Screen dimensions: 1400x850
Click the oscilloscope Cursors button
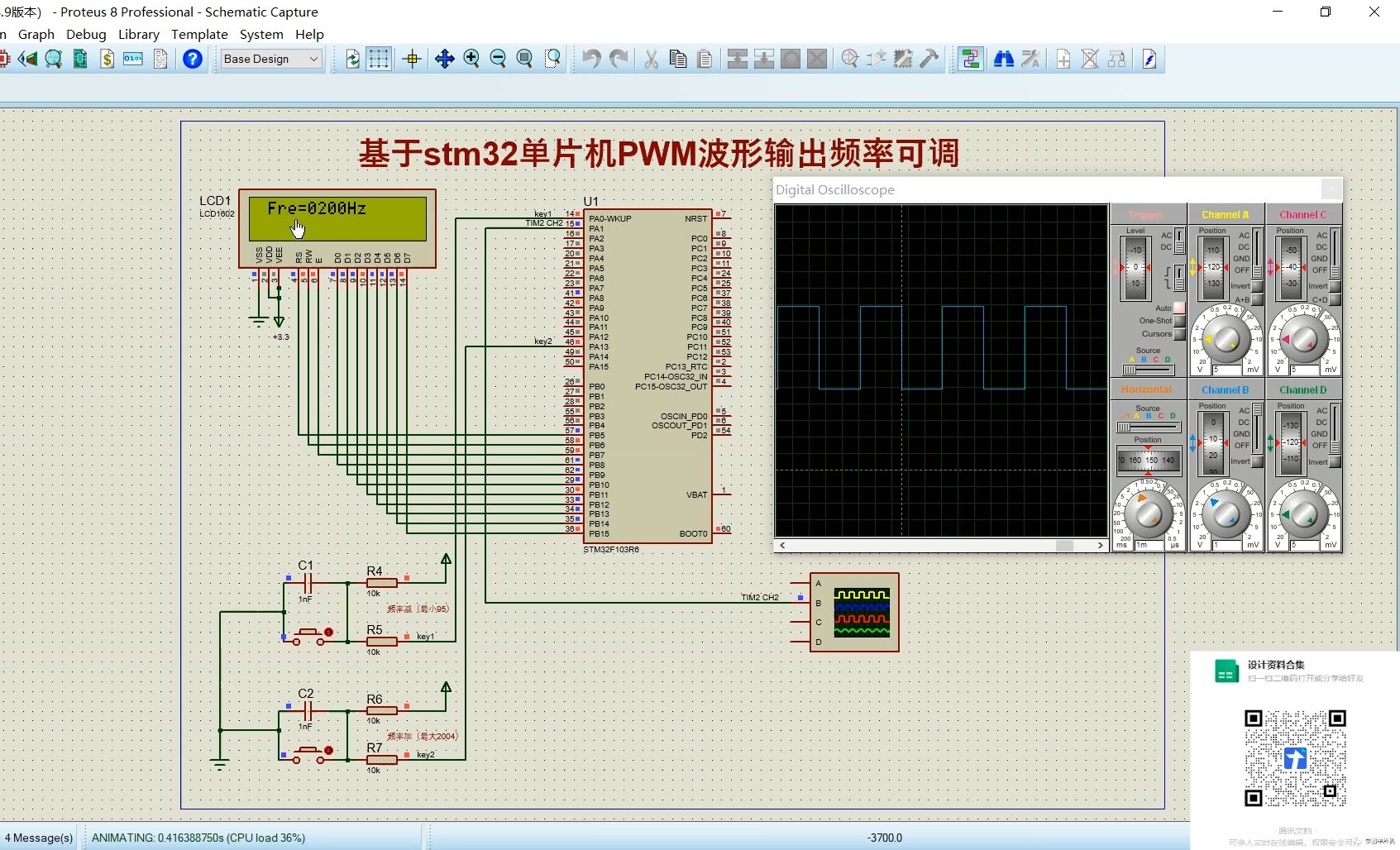tap(1179, 334)
